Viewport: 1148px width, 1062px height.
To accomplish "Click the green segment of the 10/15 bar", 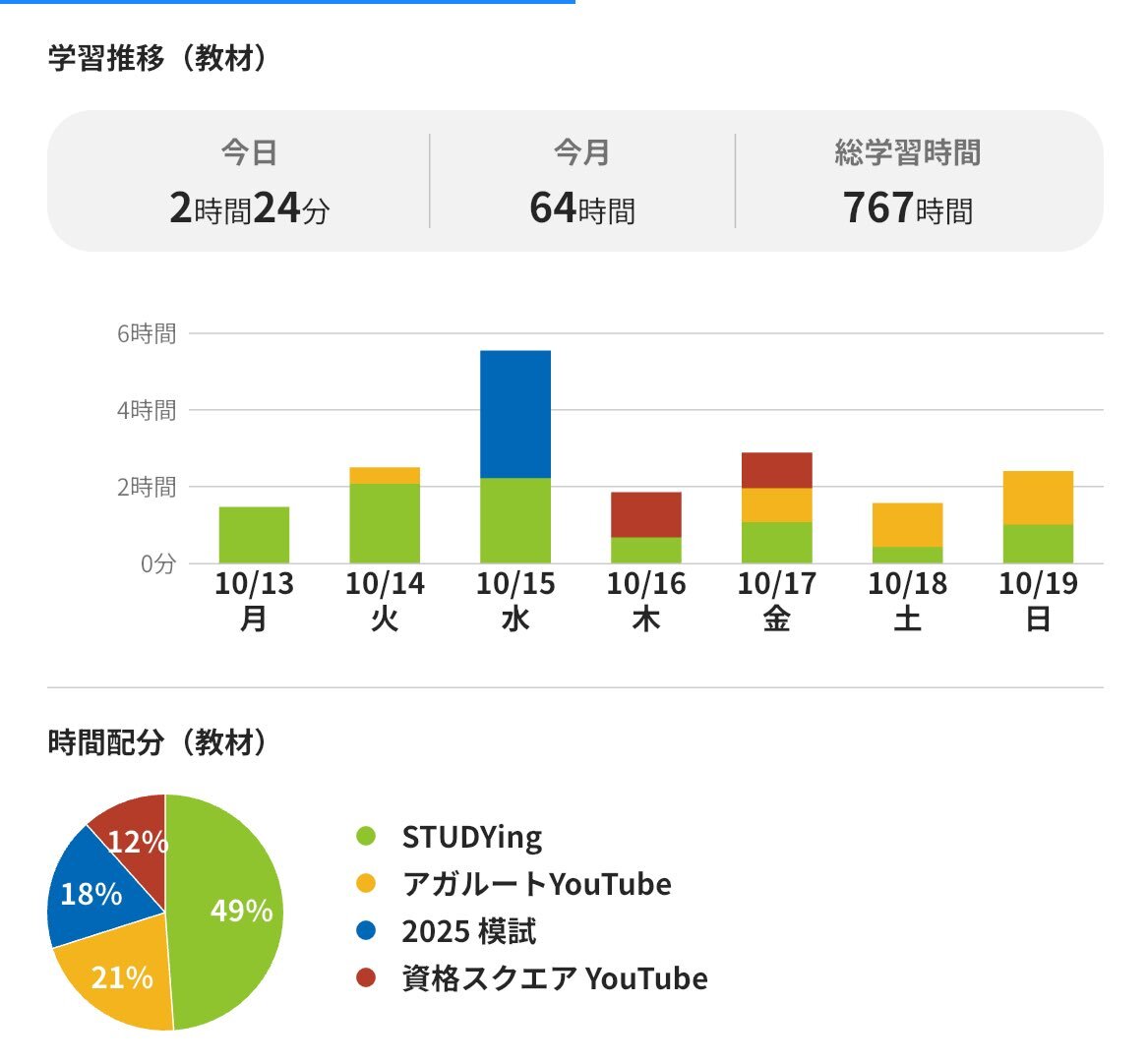I will click(515, 520).
